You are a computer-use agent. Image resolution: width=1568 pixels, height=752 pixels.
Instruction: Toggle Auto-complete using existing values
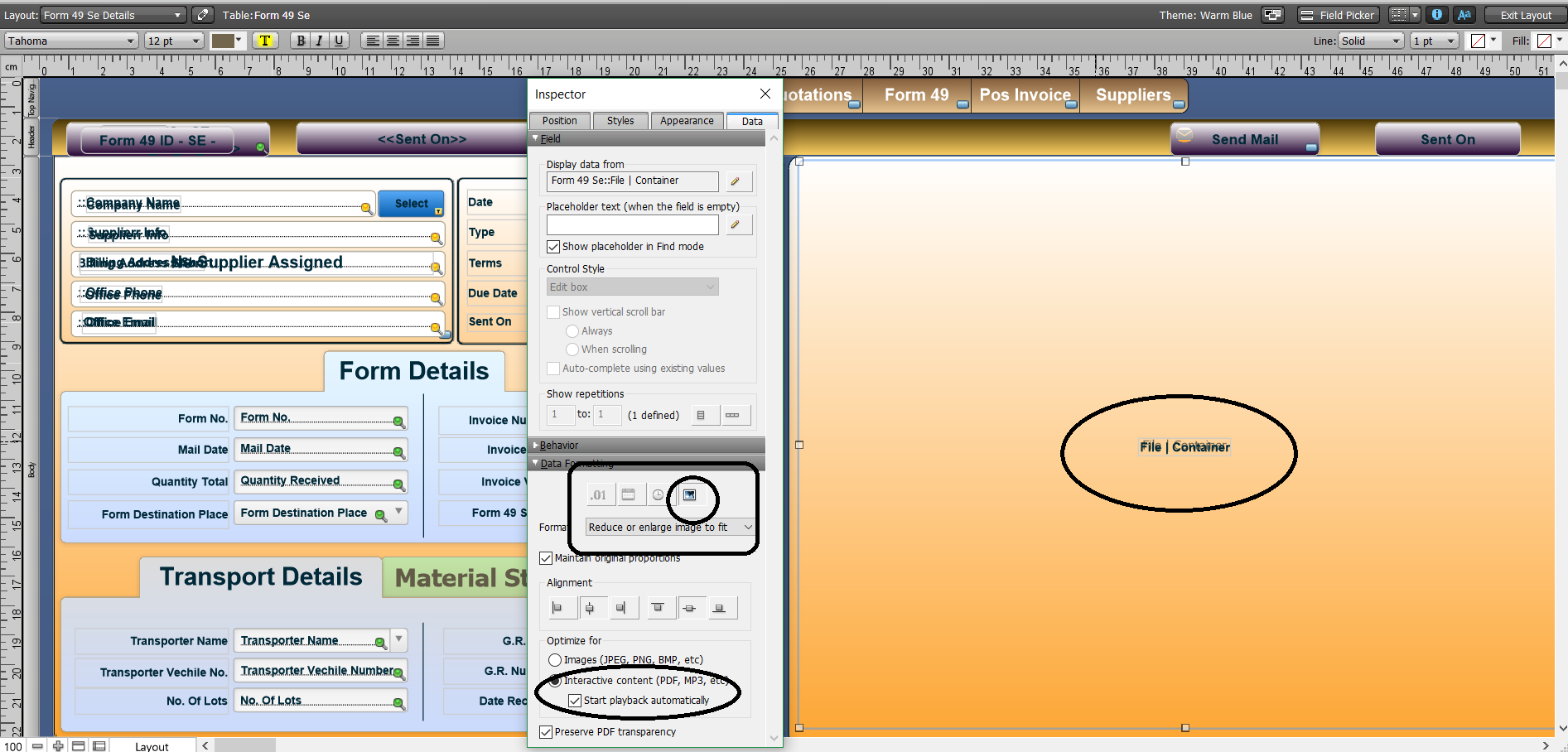(553, 369)
